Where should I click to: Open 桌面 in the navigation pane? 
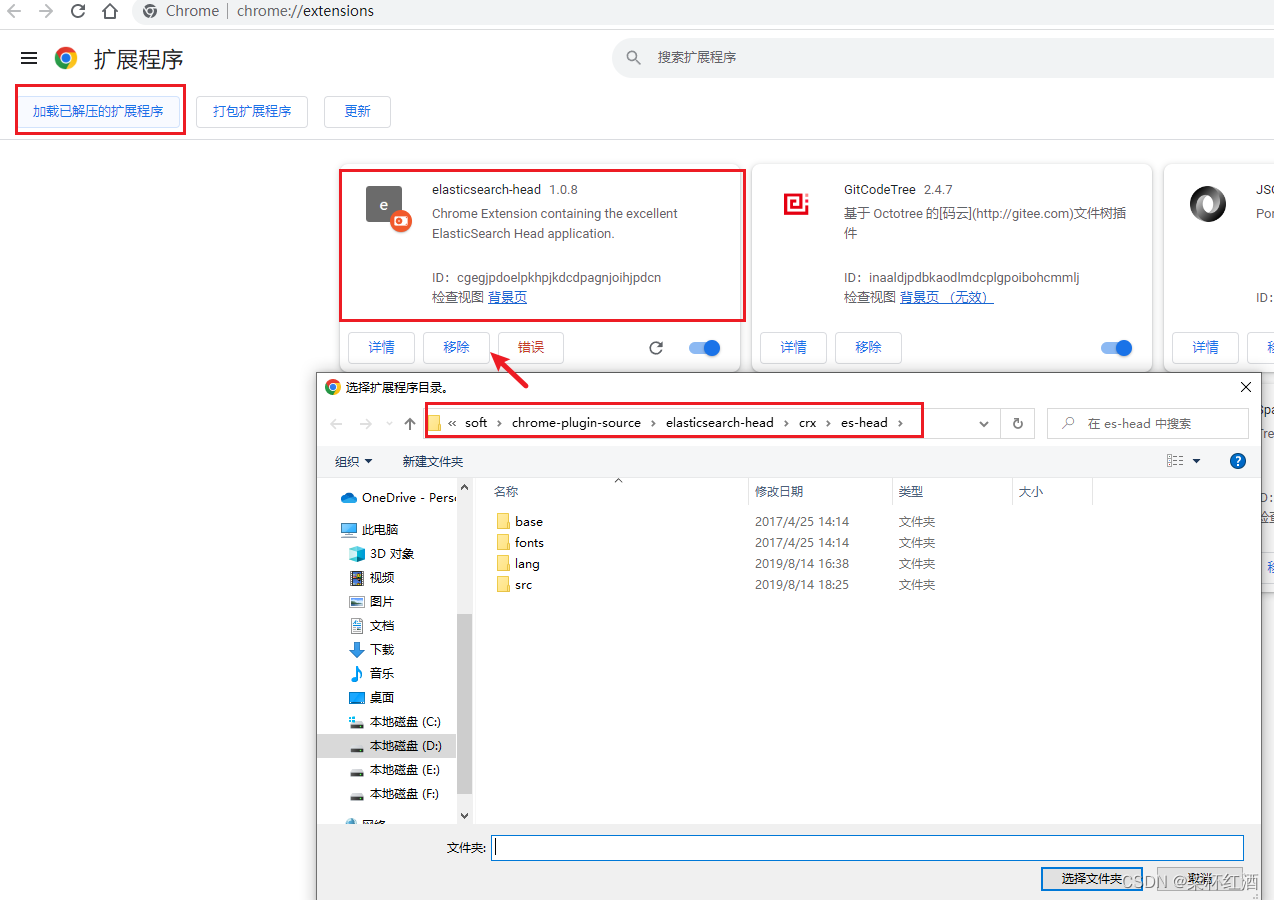[372, 697]
